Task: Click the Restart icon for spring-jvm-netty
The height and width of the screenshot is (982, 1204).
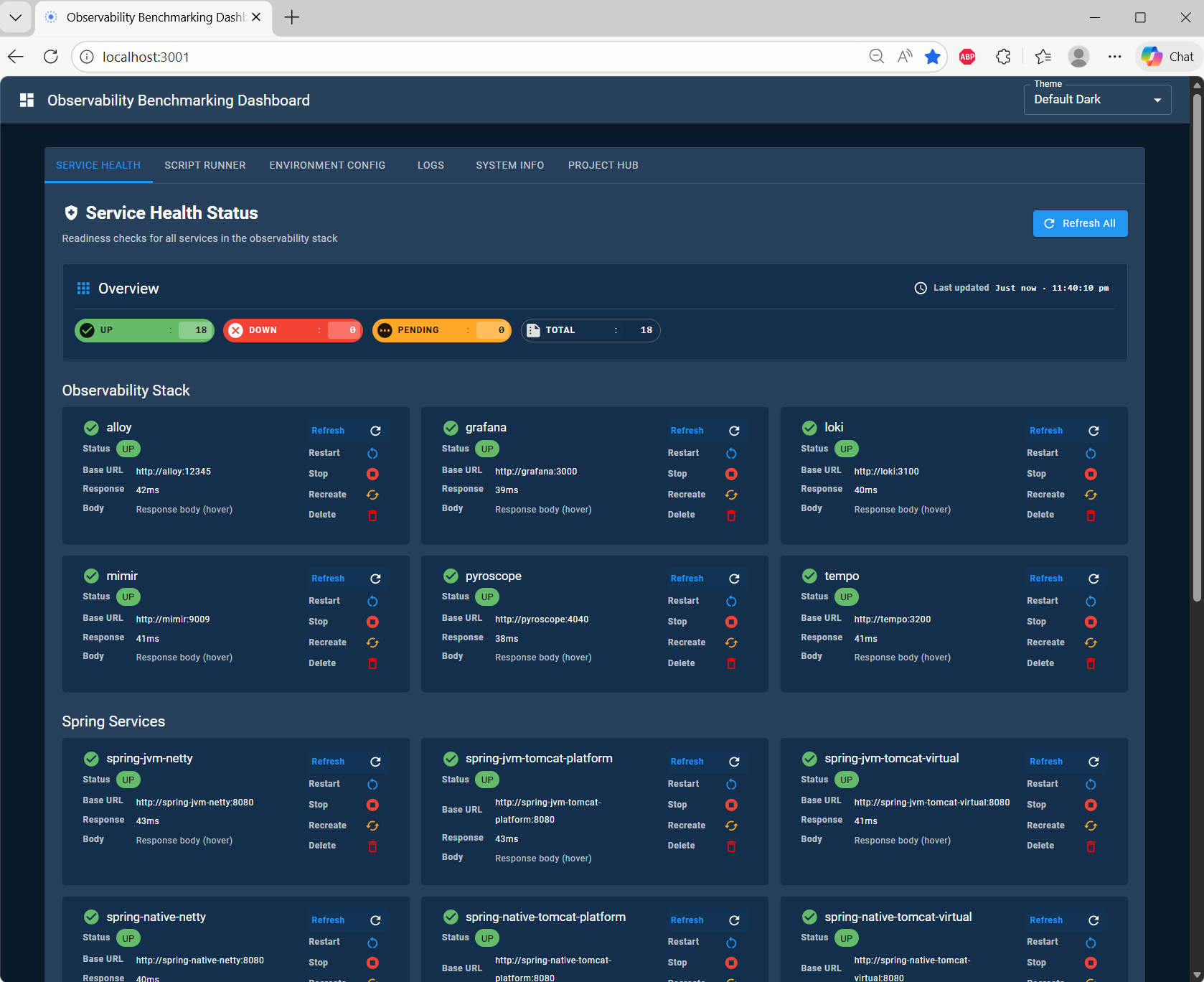Action: [x=372, y=784]
